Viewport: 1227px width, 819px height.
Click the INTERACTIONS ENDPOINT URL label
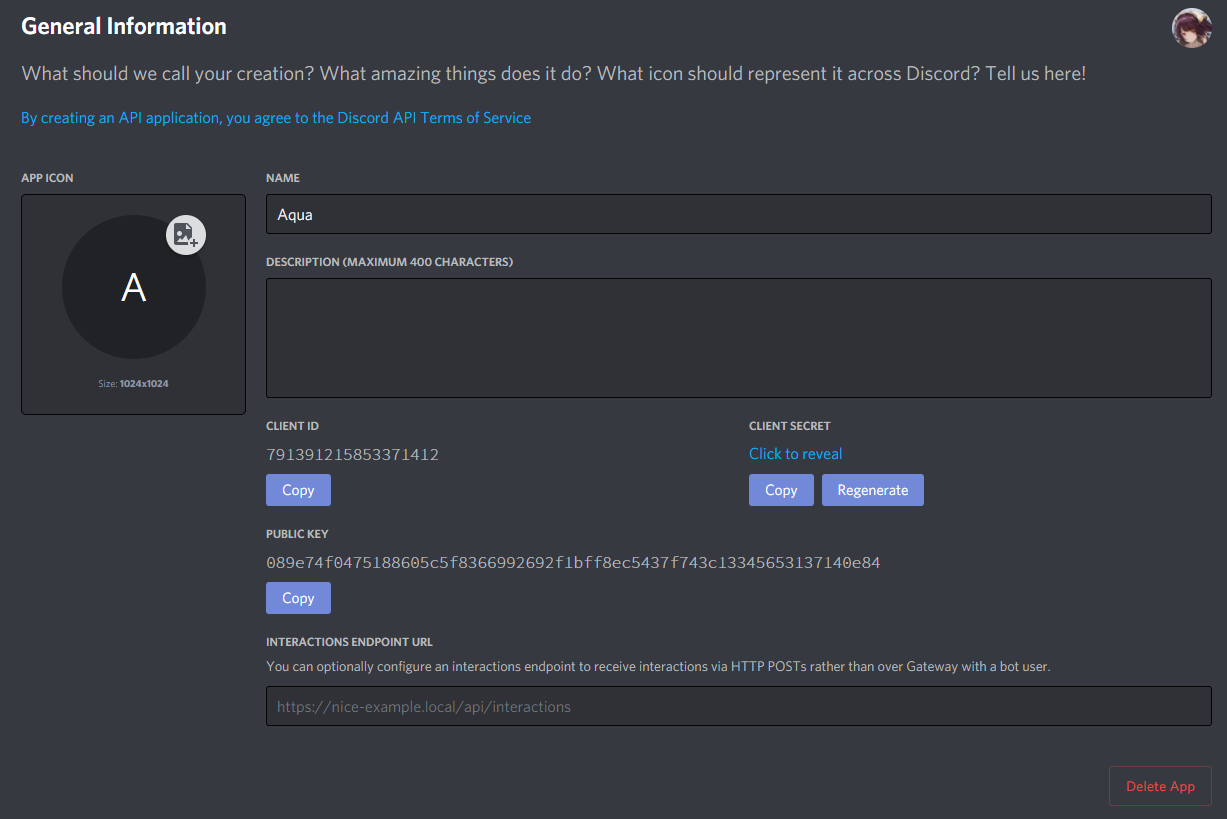pyautogui.click(x=349, y=642)
